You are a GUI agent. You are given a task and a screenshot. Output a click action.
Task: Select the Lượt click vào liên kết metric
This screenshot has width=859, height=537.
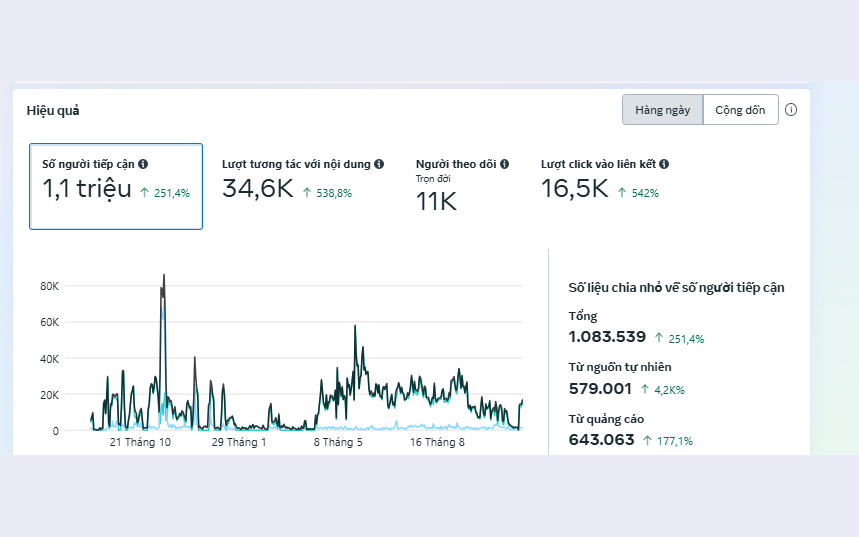(604, 181)
